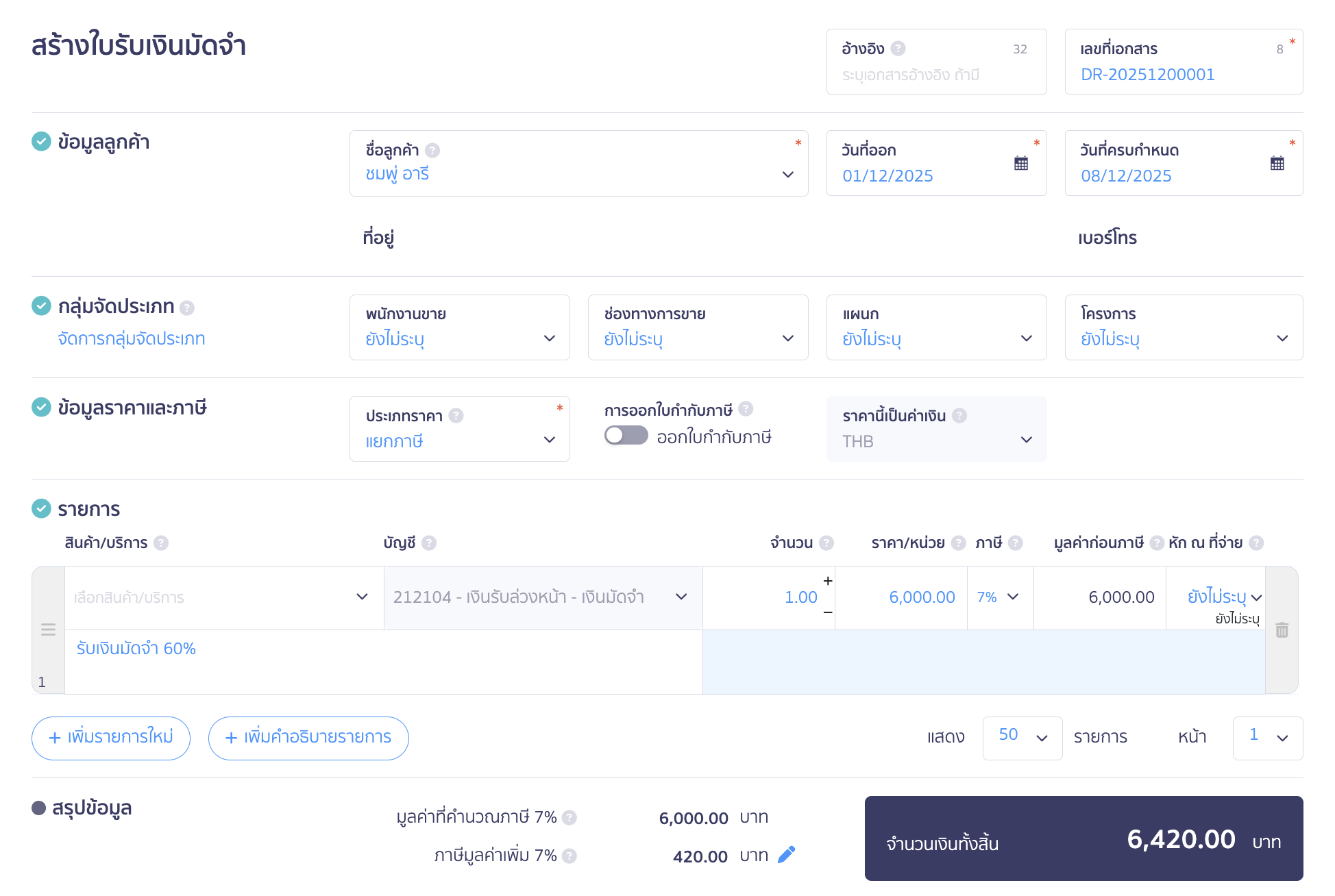1335x896 pixels.
Task: Open the 7% tax rate dropdown in the row
Action: (x=999, y=597)
